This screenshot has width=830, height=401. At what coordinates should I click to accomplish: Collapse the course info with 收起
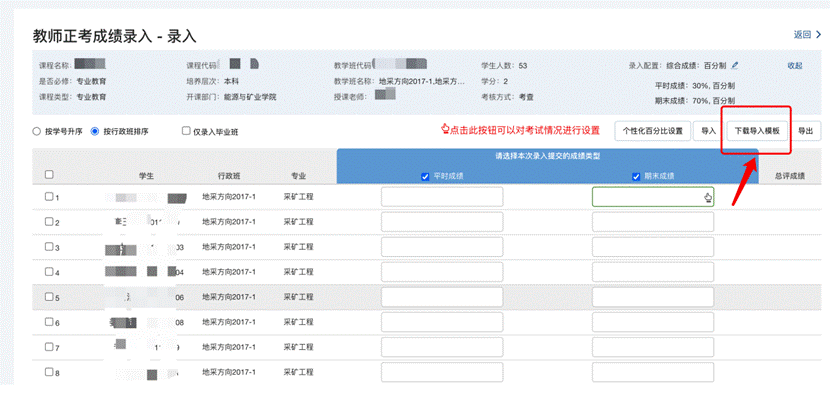click(794, 66)
